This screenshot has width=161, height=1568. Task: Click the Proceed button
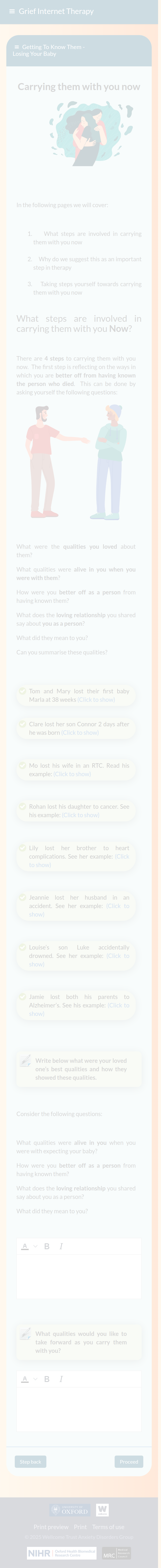[x=129, y=1461]
